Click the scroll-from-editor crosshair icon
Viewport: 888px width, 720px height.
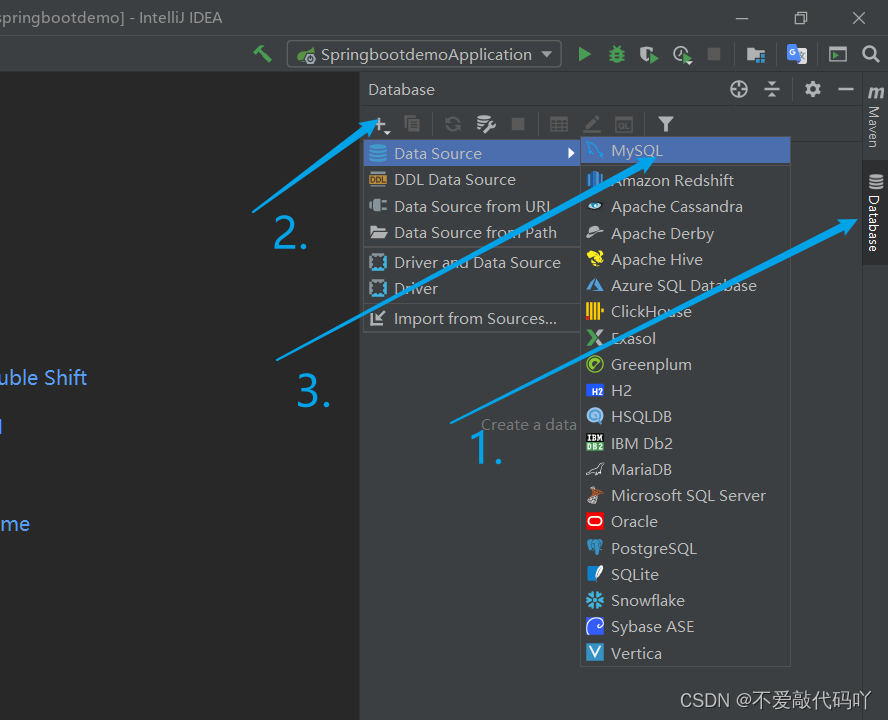738,89
